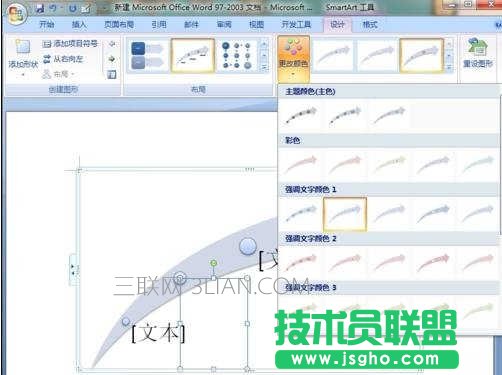Open the 插入 ribbon tab
Image resolution: width=502 pixels, height=375 pixels.
(79, 24)
